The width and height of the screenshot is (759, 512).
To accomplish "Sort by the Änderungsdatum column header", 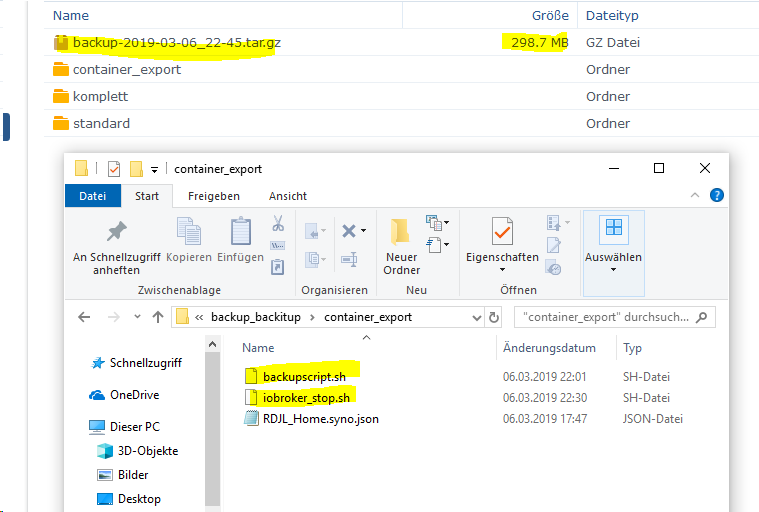I will [x=549, y=348].
